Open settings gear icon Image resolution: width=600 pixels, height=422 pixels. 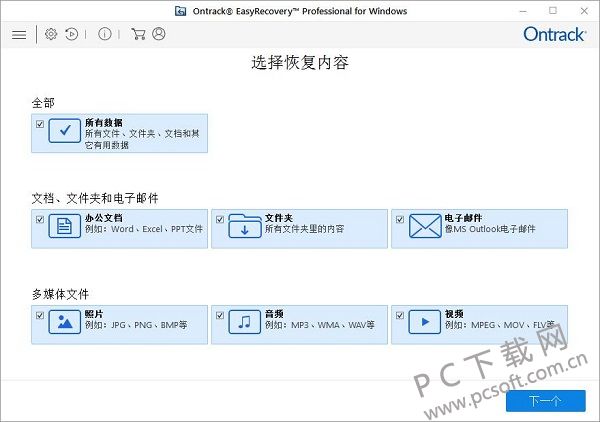pos(51,34)
